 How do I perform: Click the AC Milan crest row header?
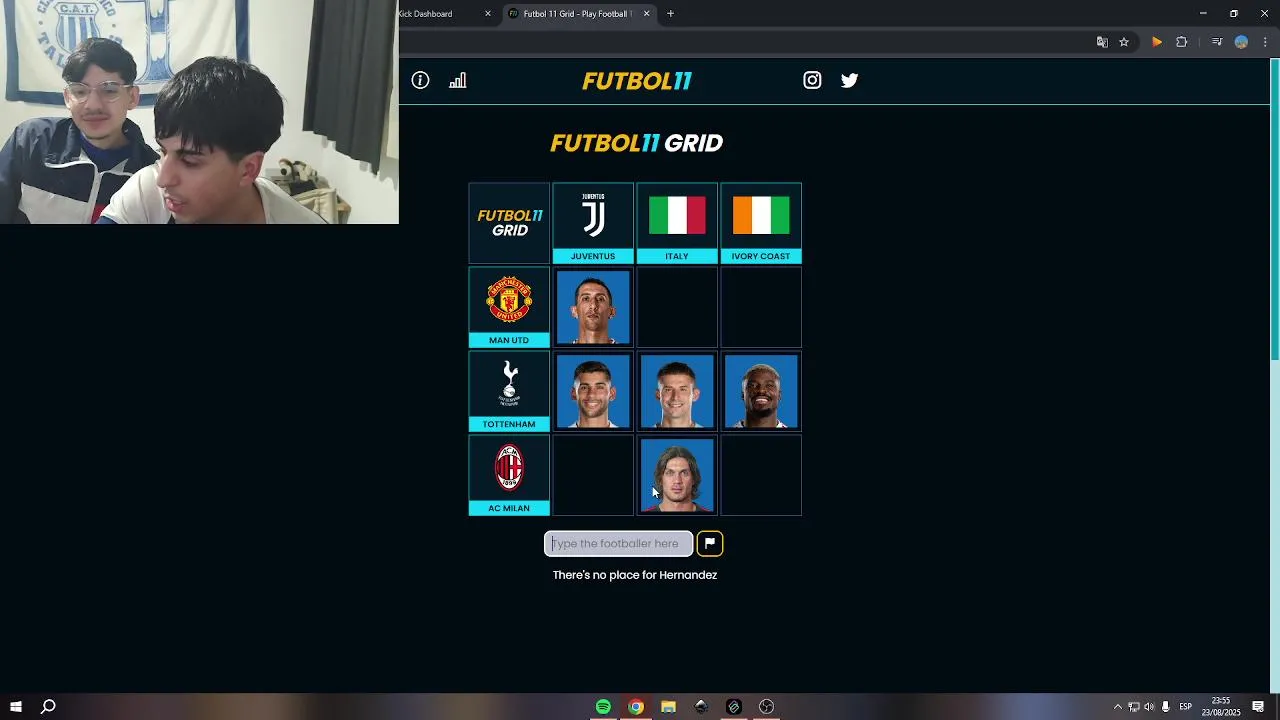click(509, 475)
